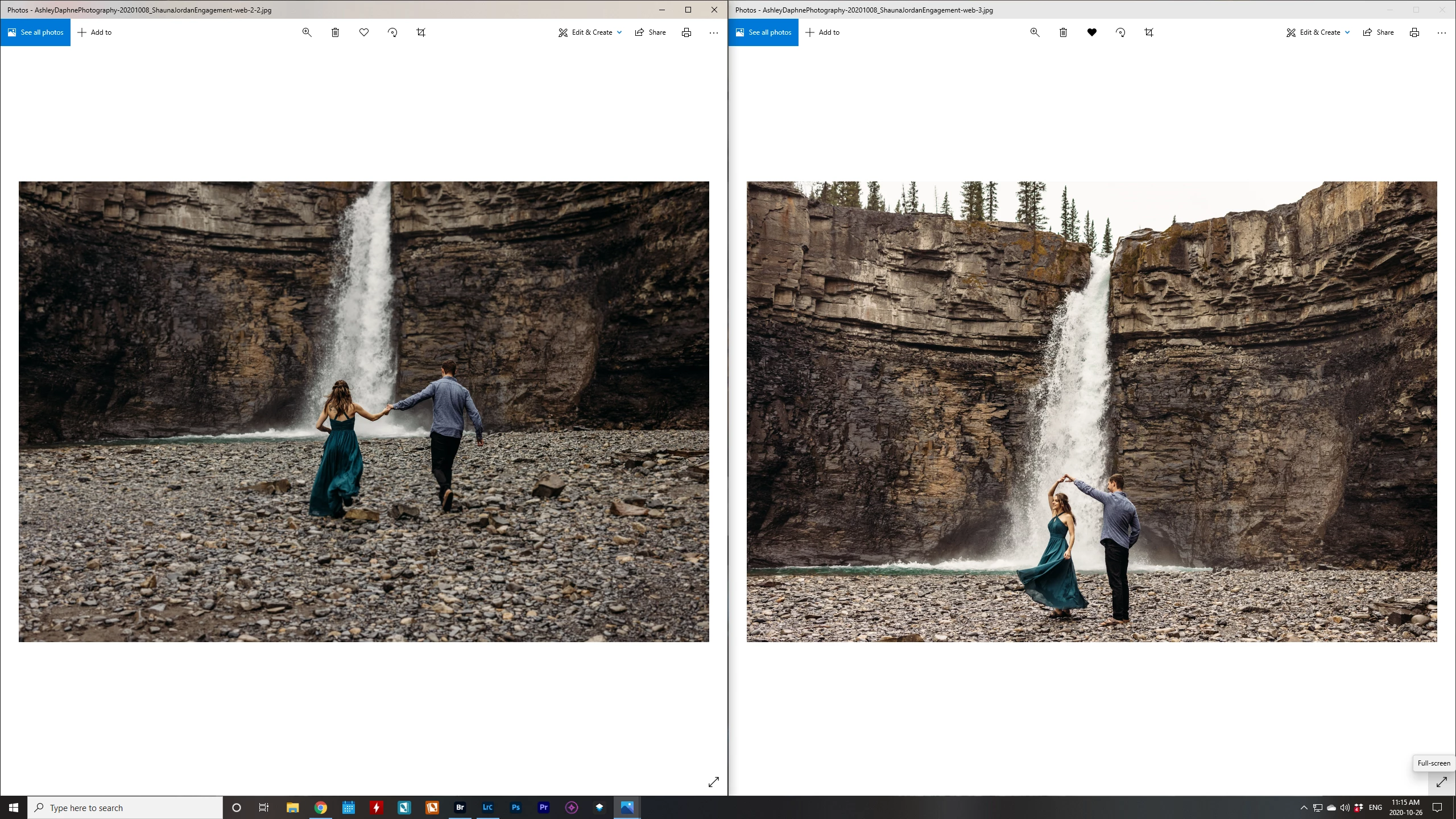Screen dimensions: 1456x819
Task: Delete the web-2-2.jpg photo with trash icon
Action: 335,32
